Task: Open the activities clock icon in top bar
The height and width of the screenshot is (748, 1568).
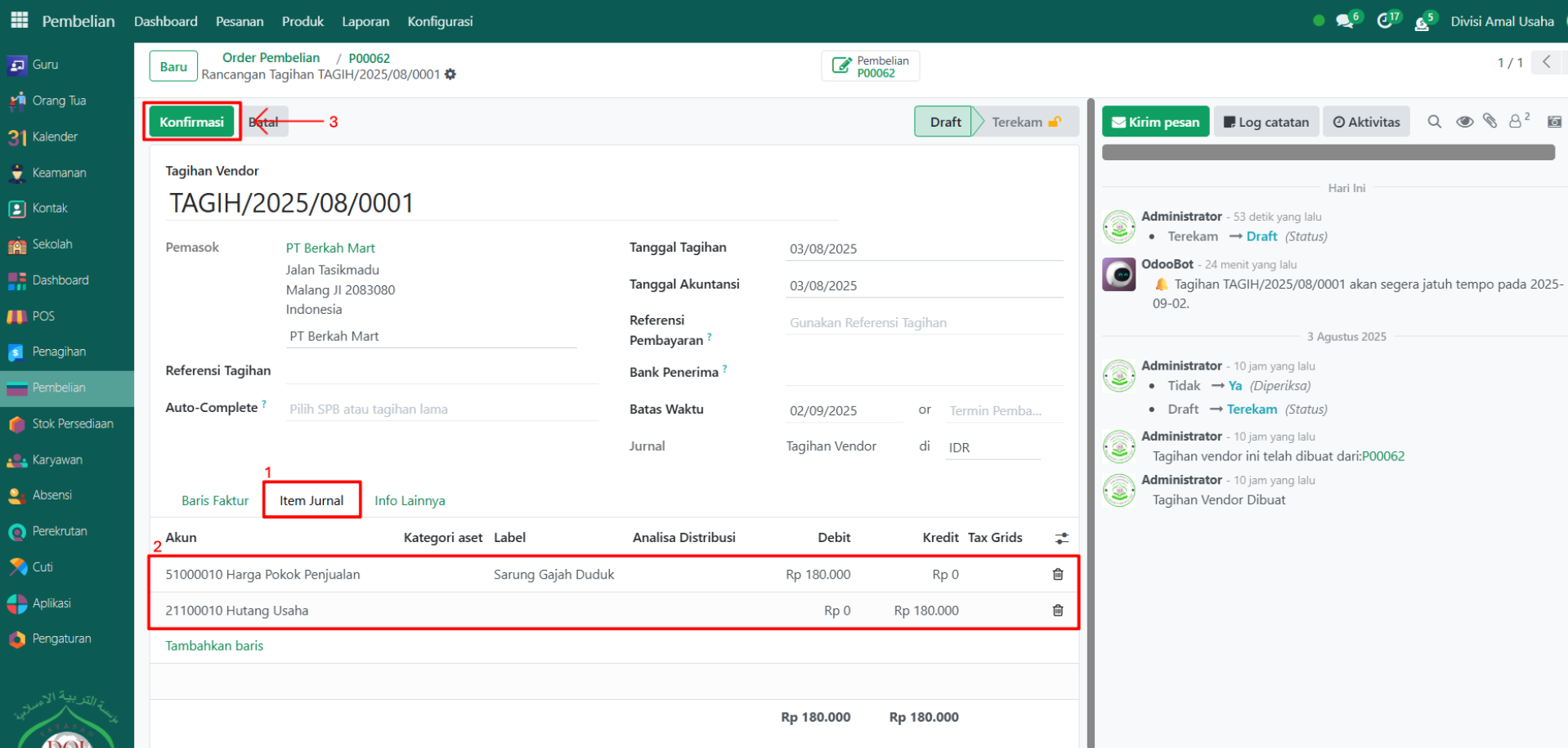Action: click(x=1385, y=21)
